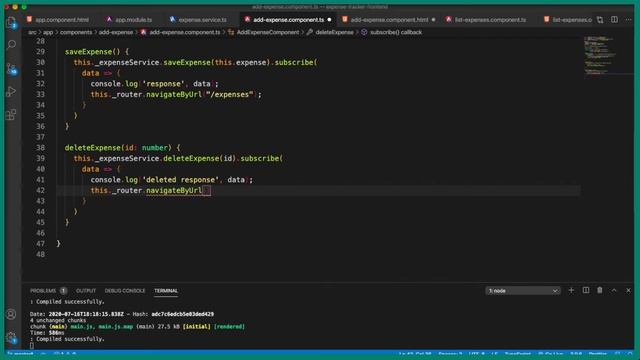This screenshot has width=640, height=360.
Task: Click the git branch item in status bar
Action: [20, 353]
